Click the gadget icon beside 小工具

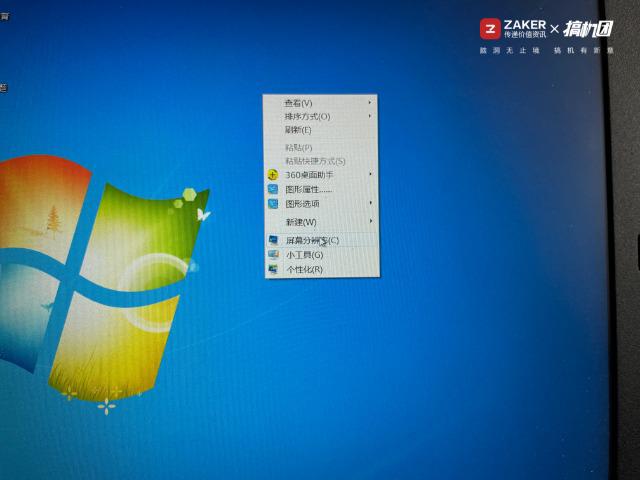[273, 255]
